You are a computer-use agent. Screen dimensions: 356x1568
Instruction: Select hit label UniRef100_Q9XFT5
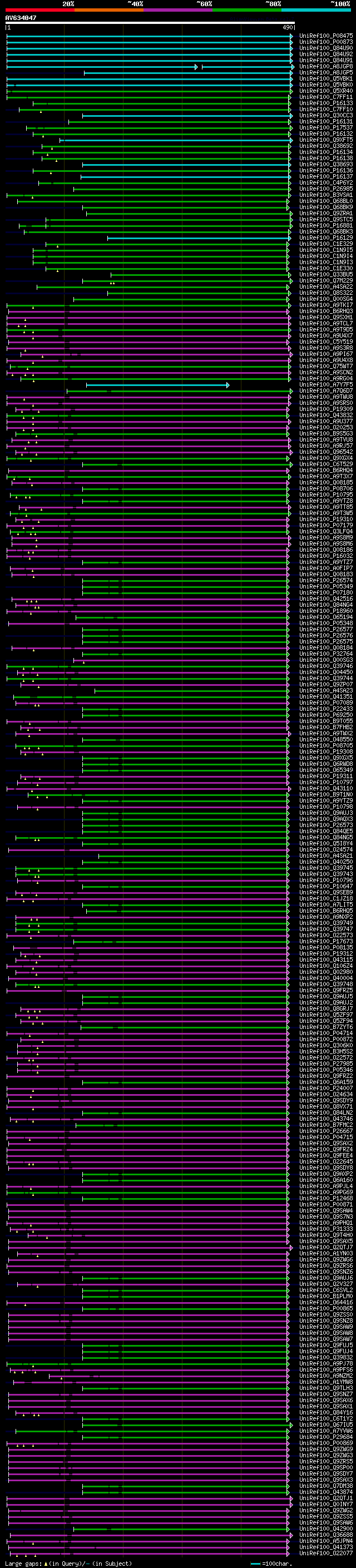[x=326, y=140]
